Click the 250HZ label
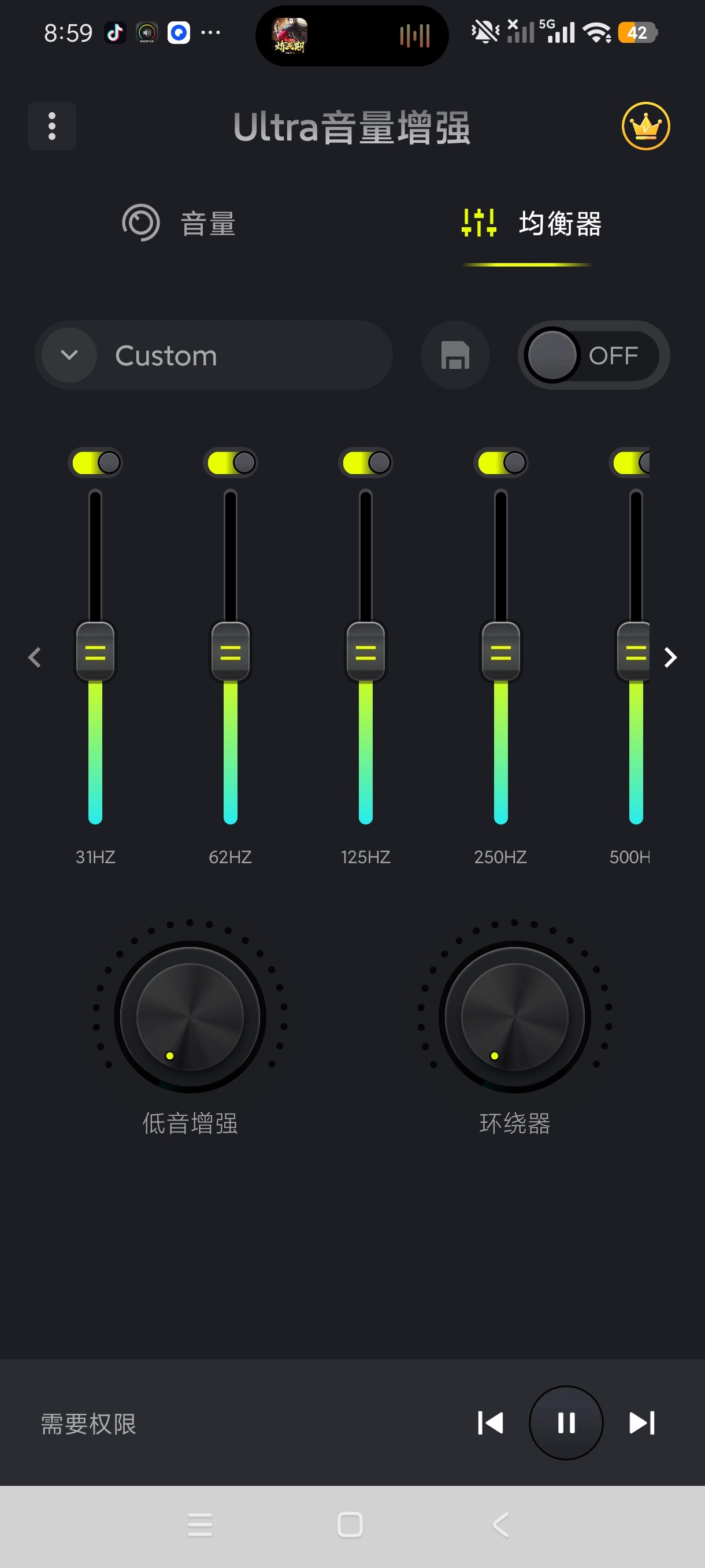Image resolution: width=705 pixels, height=1568 pixels. (x=500, y=856)
